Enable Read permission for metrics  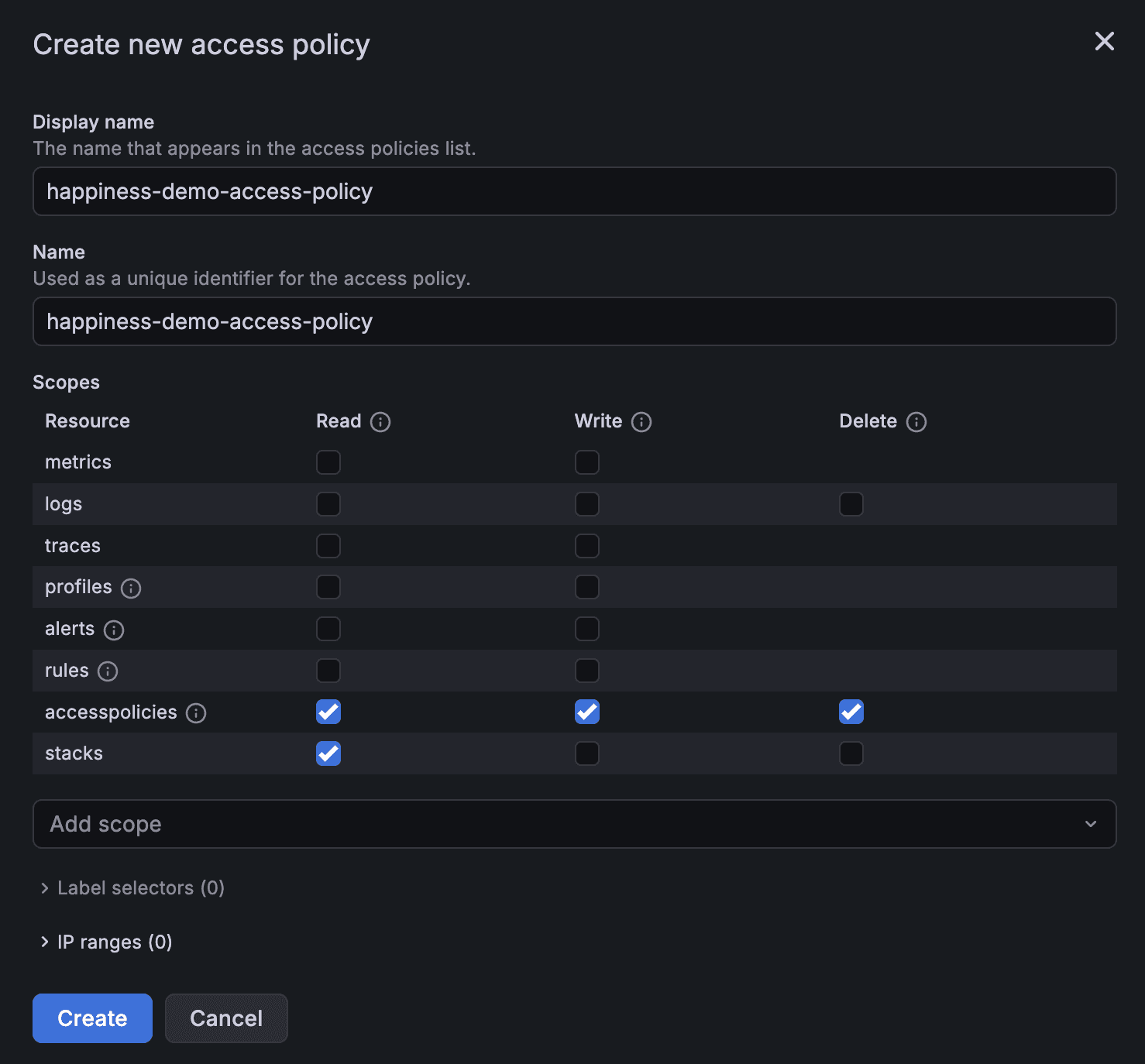coord(328,462)
